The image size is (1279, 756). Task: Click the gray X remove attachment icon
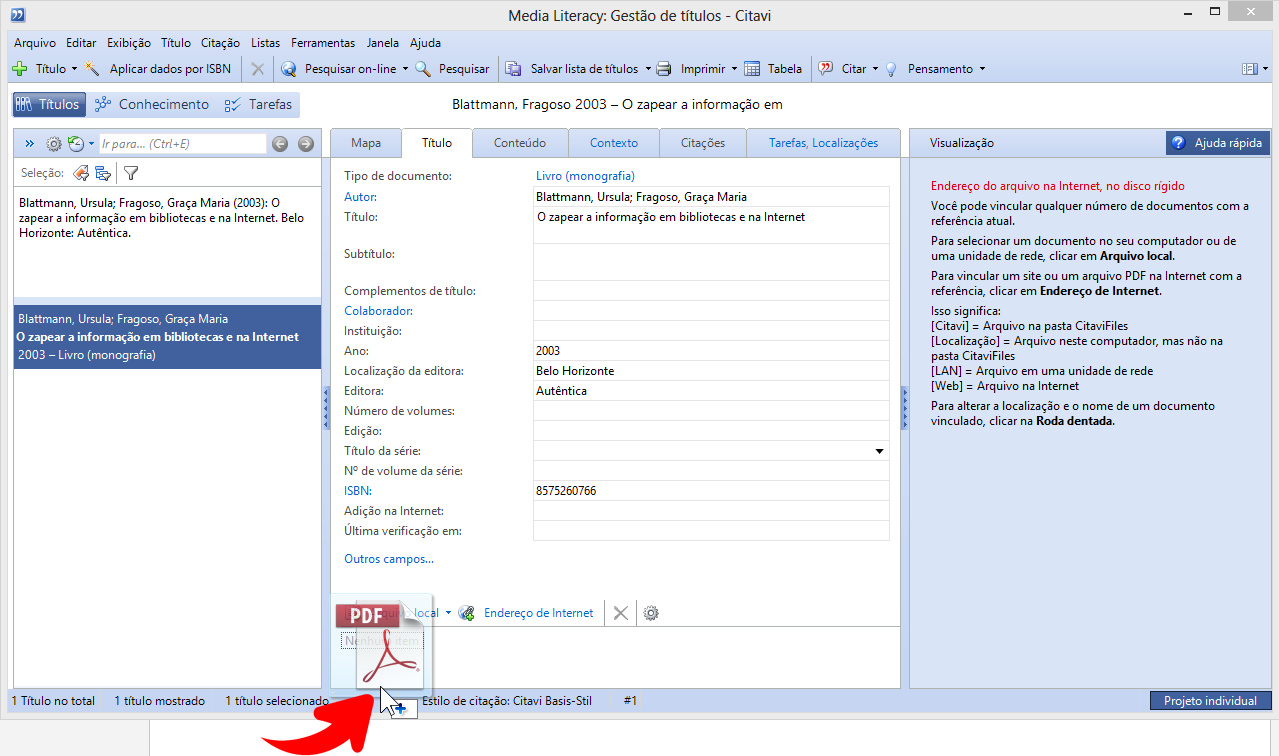point(621,613)
